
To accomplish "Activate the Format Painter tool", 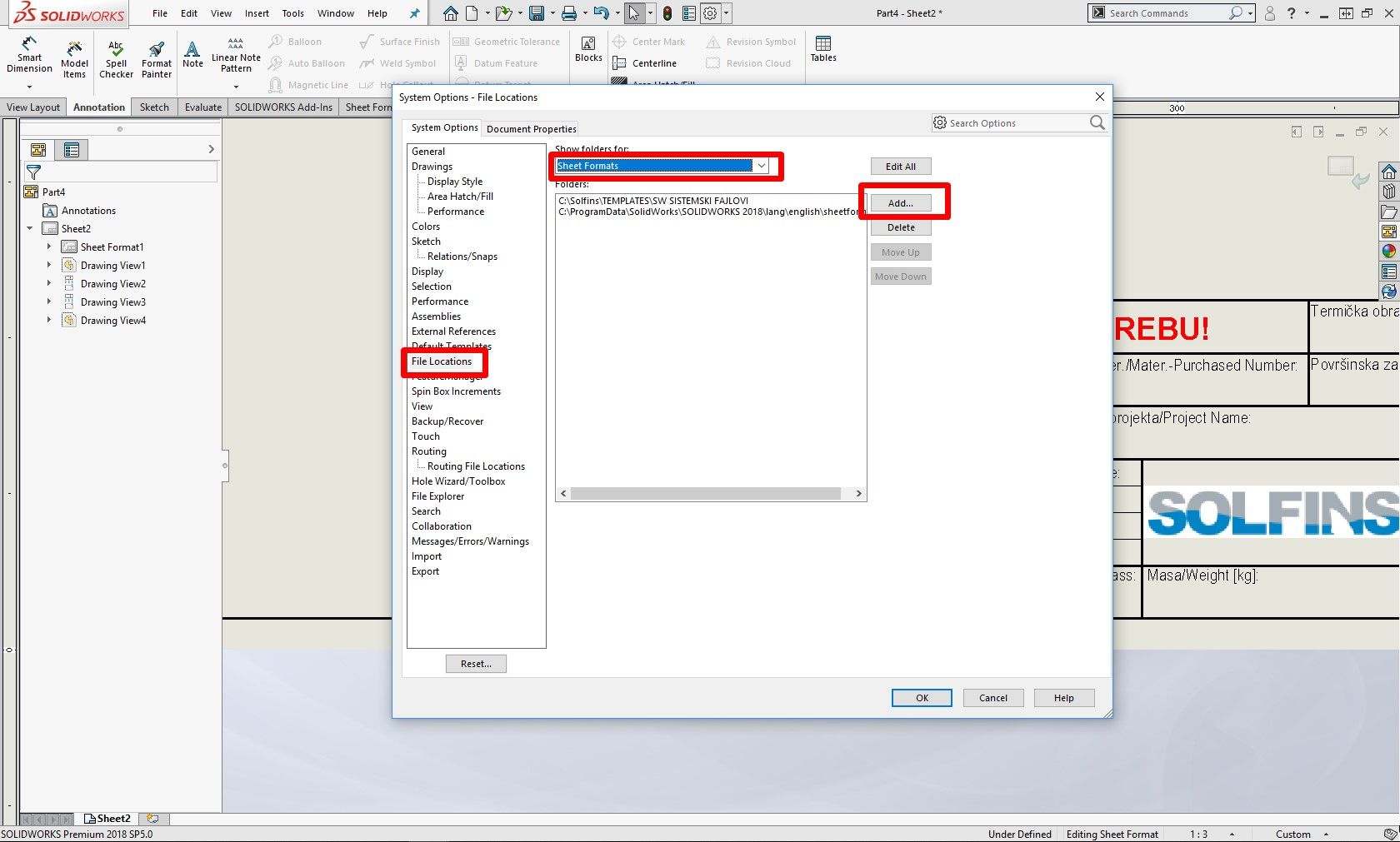I will click(x=157, y=58).
